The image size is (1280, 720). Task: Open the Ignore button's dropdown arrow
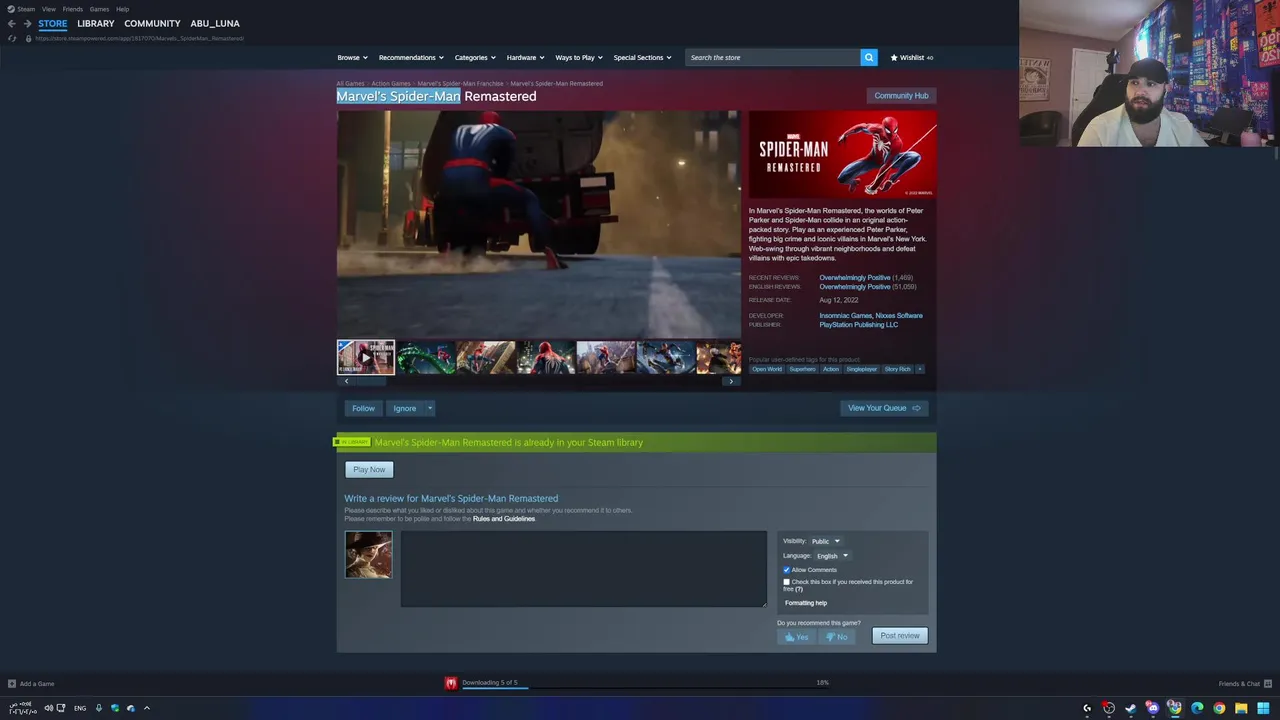pos(430,408)
